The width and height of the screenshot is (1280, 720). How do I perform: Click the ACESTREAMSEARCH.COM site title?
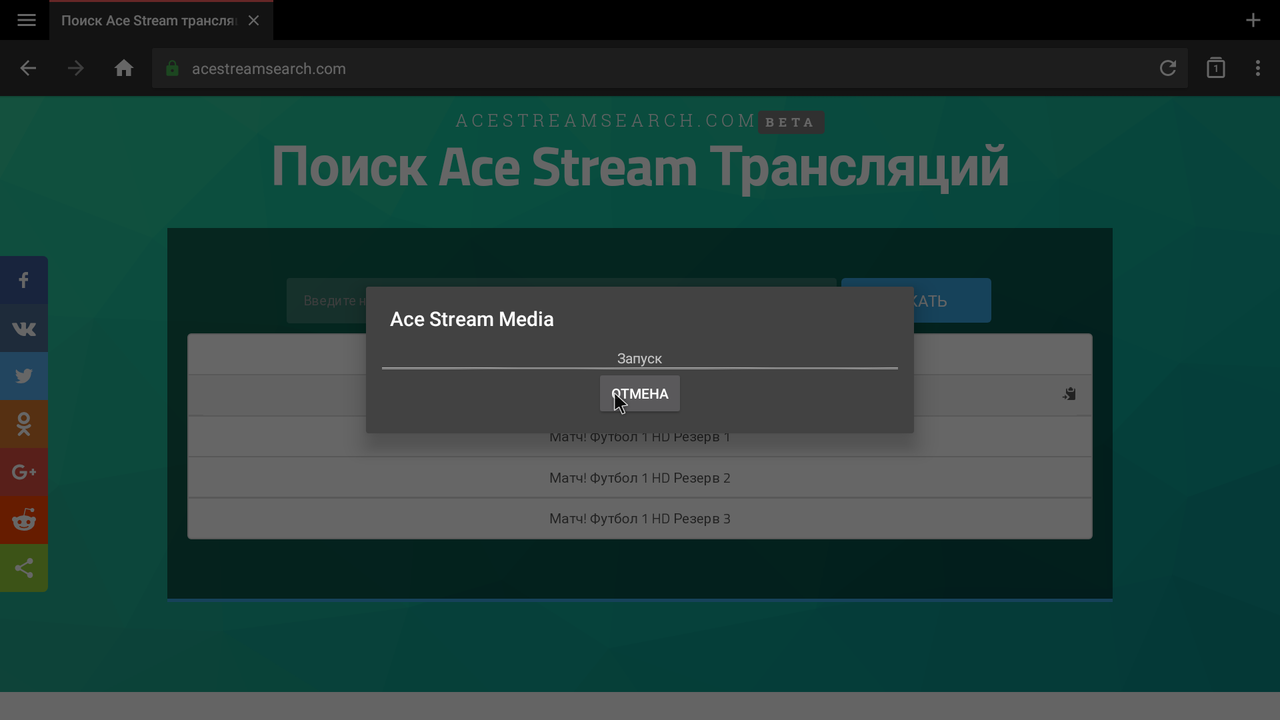[x=606, y=121]
